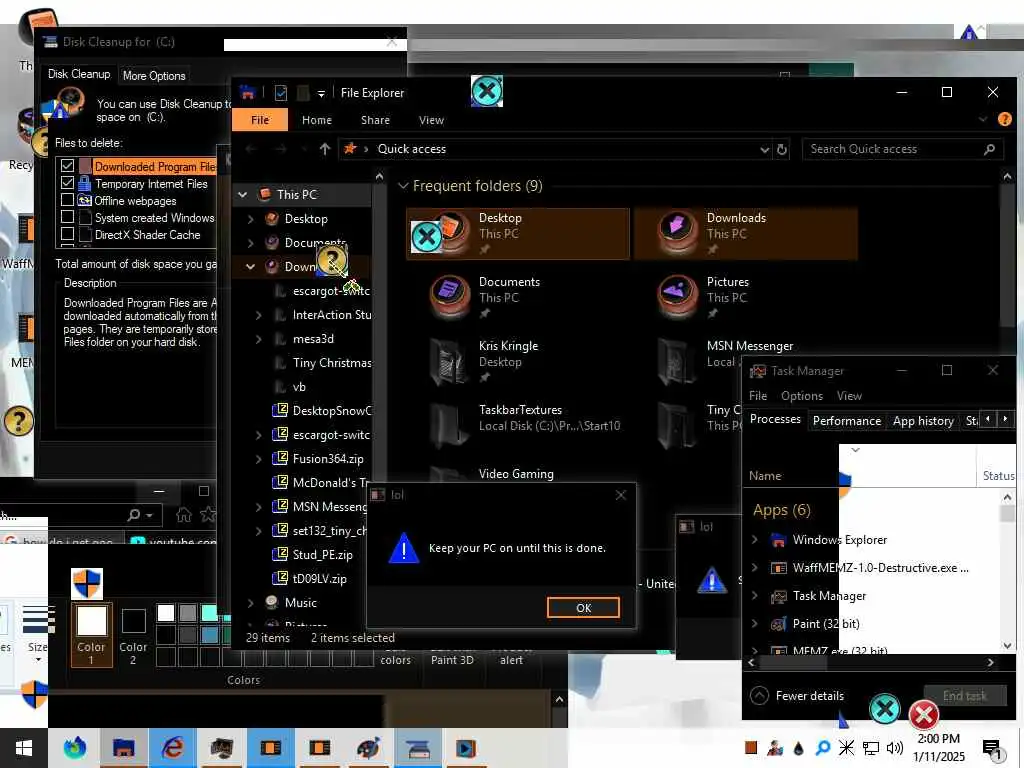Click the network icon in system tray

[x=871, y=748]
